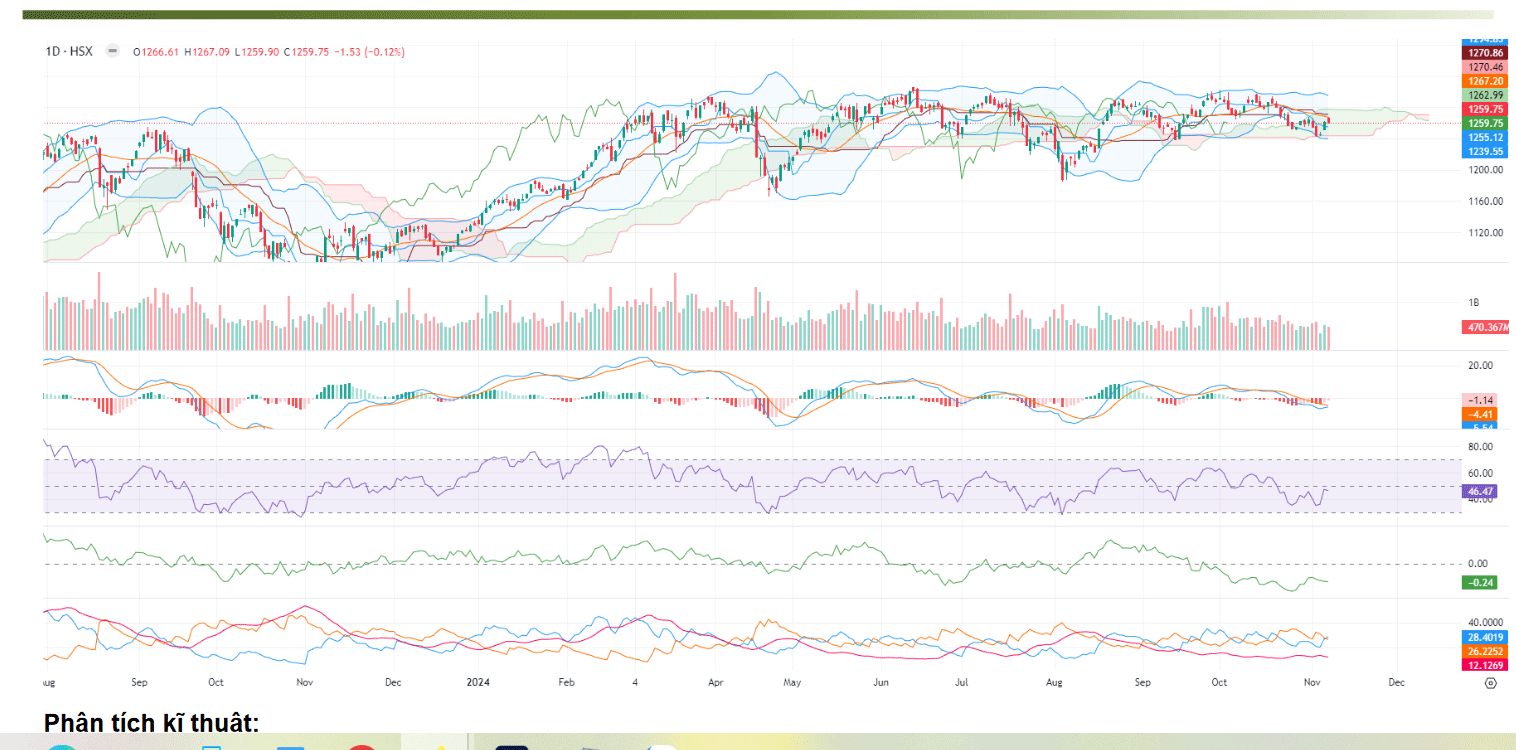Viewport: 1516px width, 750px height.
Task: Click the blue 28.4019 ADX value label
Action: [x=1485, y=636]
